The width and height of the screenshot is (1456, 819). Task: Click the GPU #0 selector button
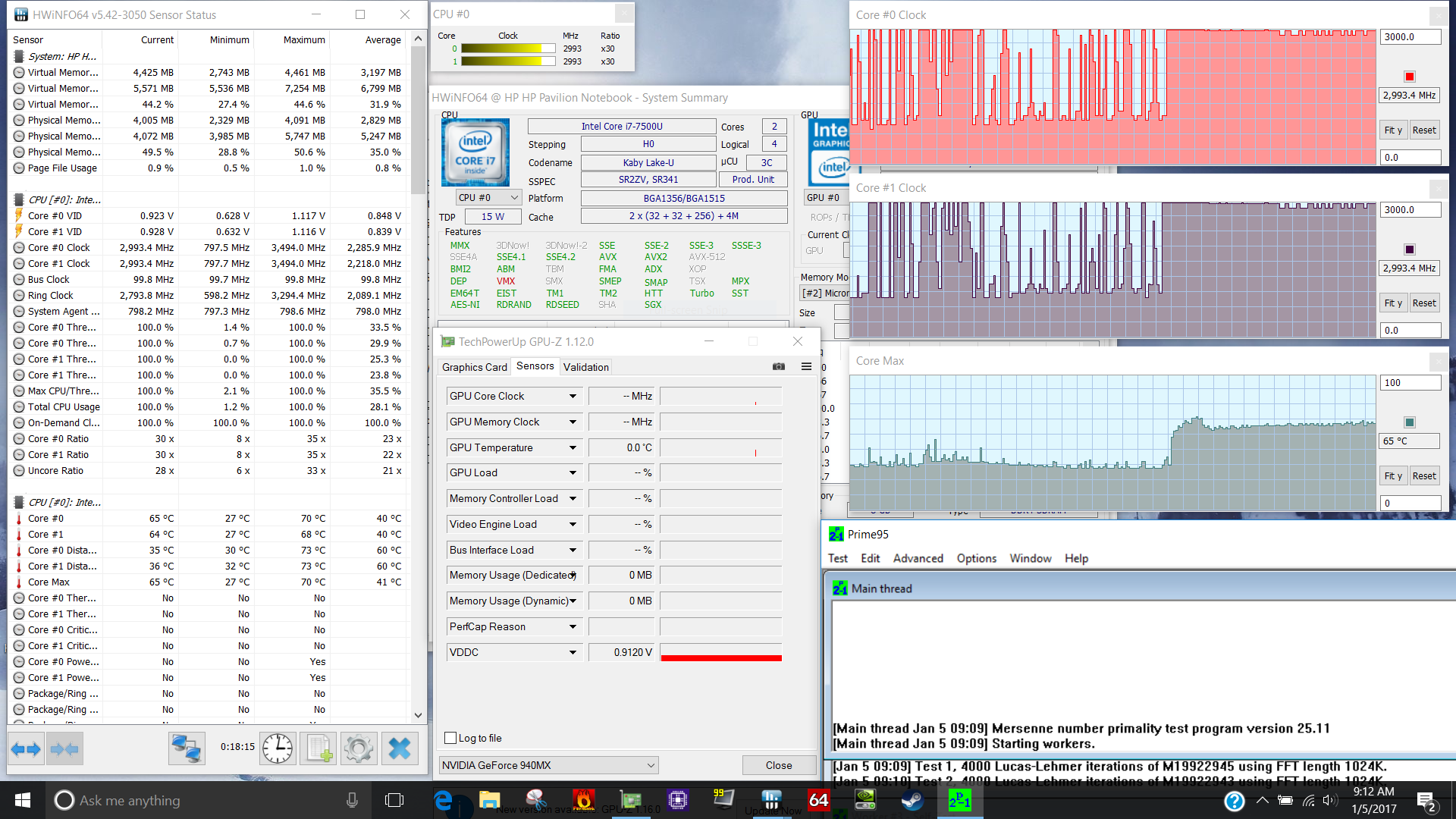[x=826, y=197]
